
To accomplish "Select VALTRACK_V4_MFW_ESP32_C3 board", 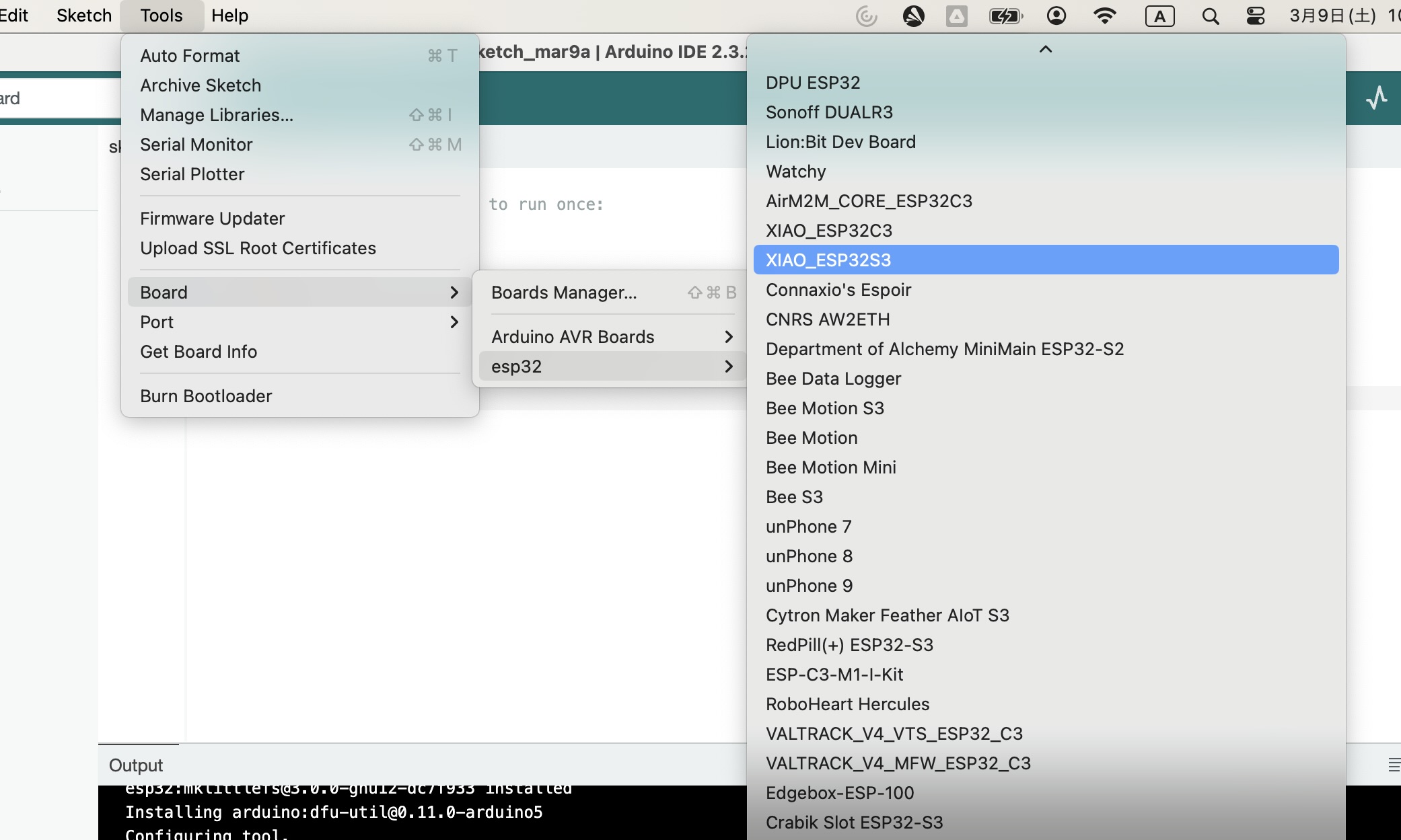I will point(1046,763).
